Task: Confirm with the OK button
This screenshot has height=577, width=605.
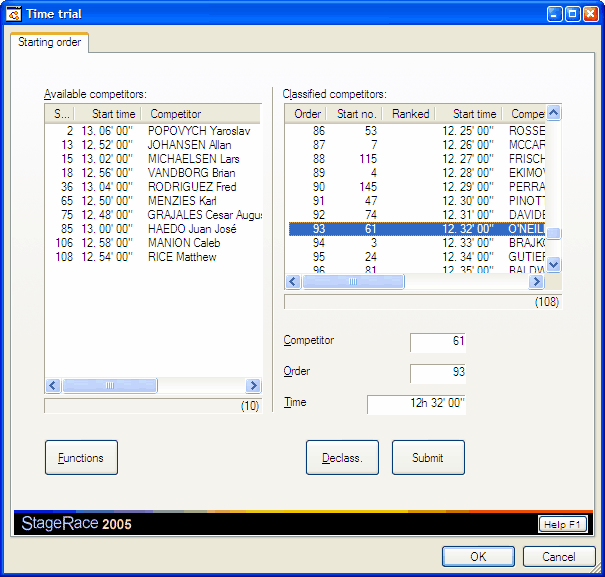Action: (478, 556)
